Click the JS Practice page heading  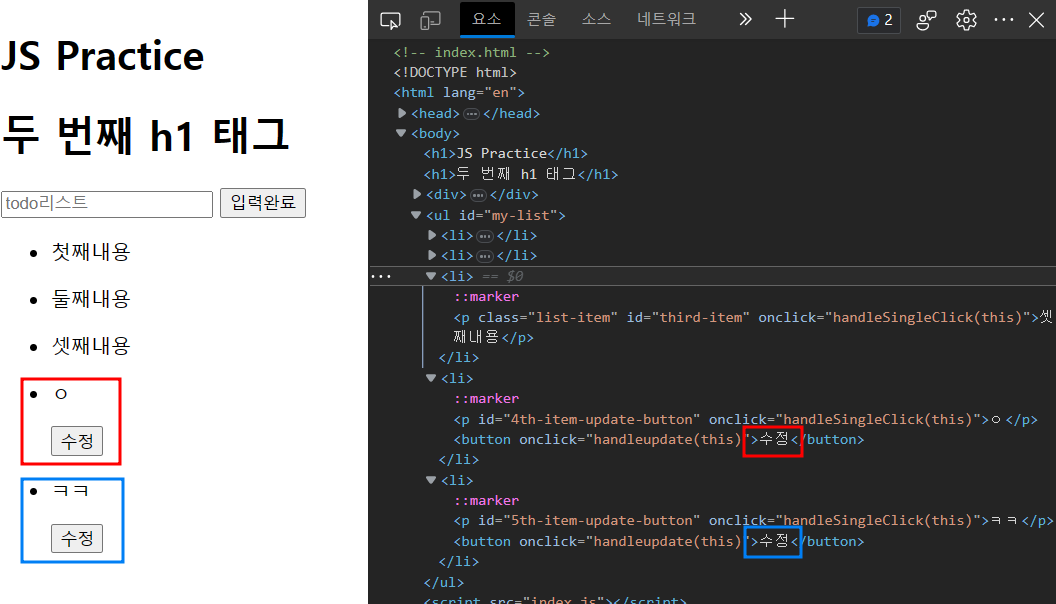pyautogui.click(x=102, y=56)
